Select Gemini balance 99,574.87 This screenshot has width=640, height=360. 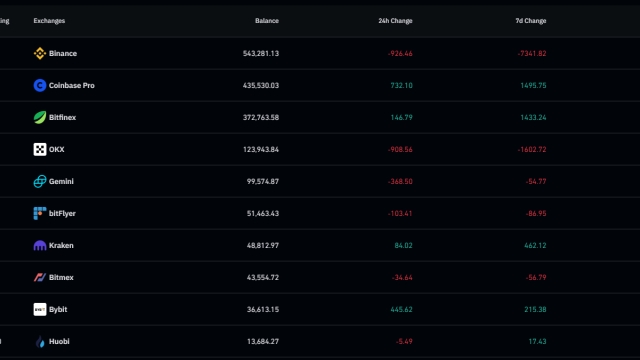point(263,181)
